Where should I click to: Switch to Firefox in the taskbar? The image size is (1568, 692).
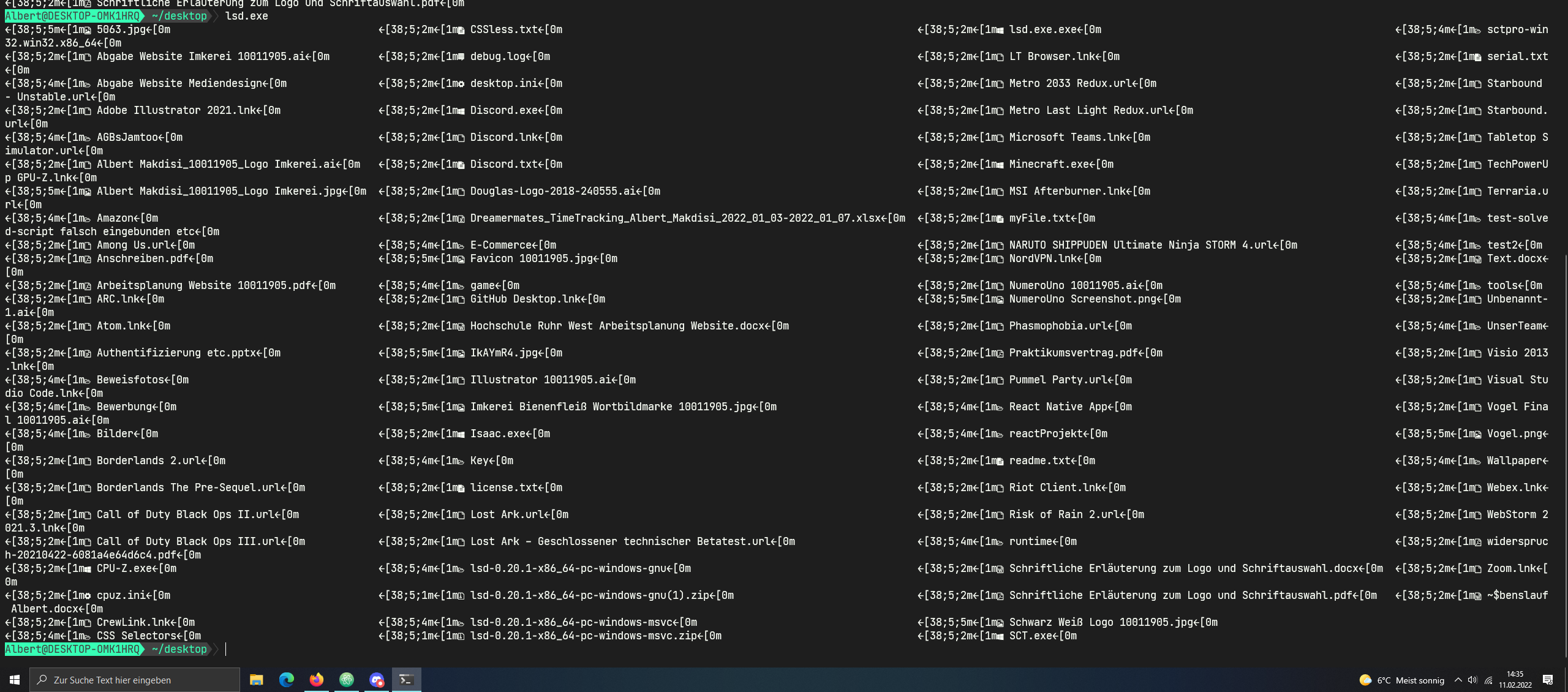click(316, 680)
